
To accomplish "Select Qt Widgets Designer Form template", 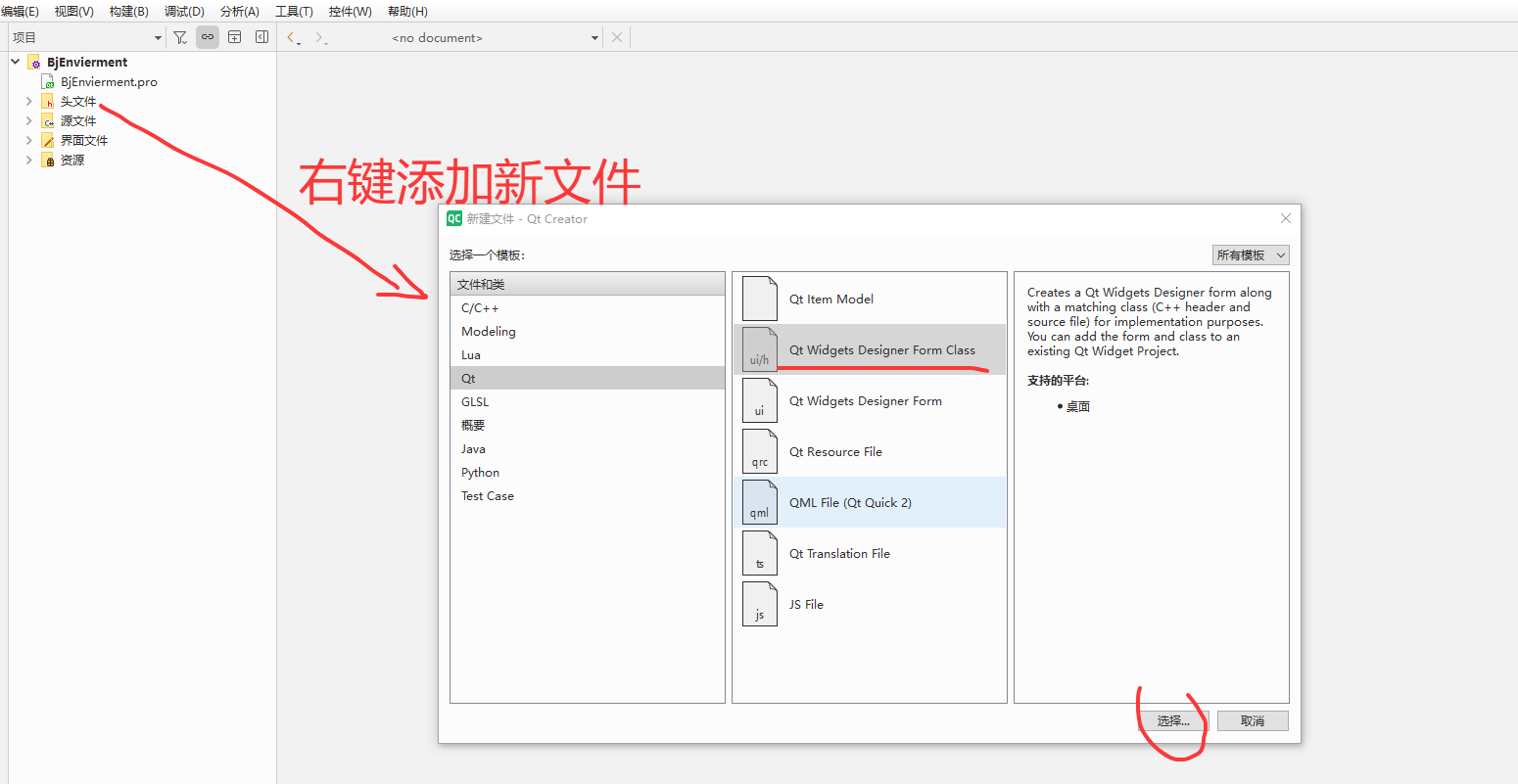I will pos(870,400).
